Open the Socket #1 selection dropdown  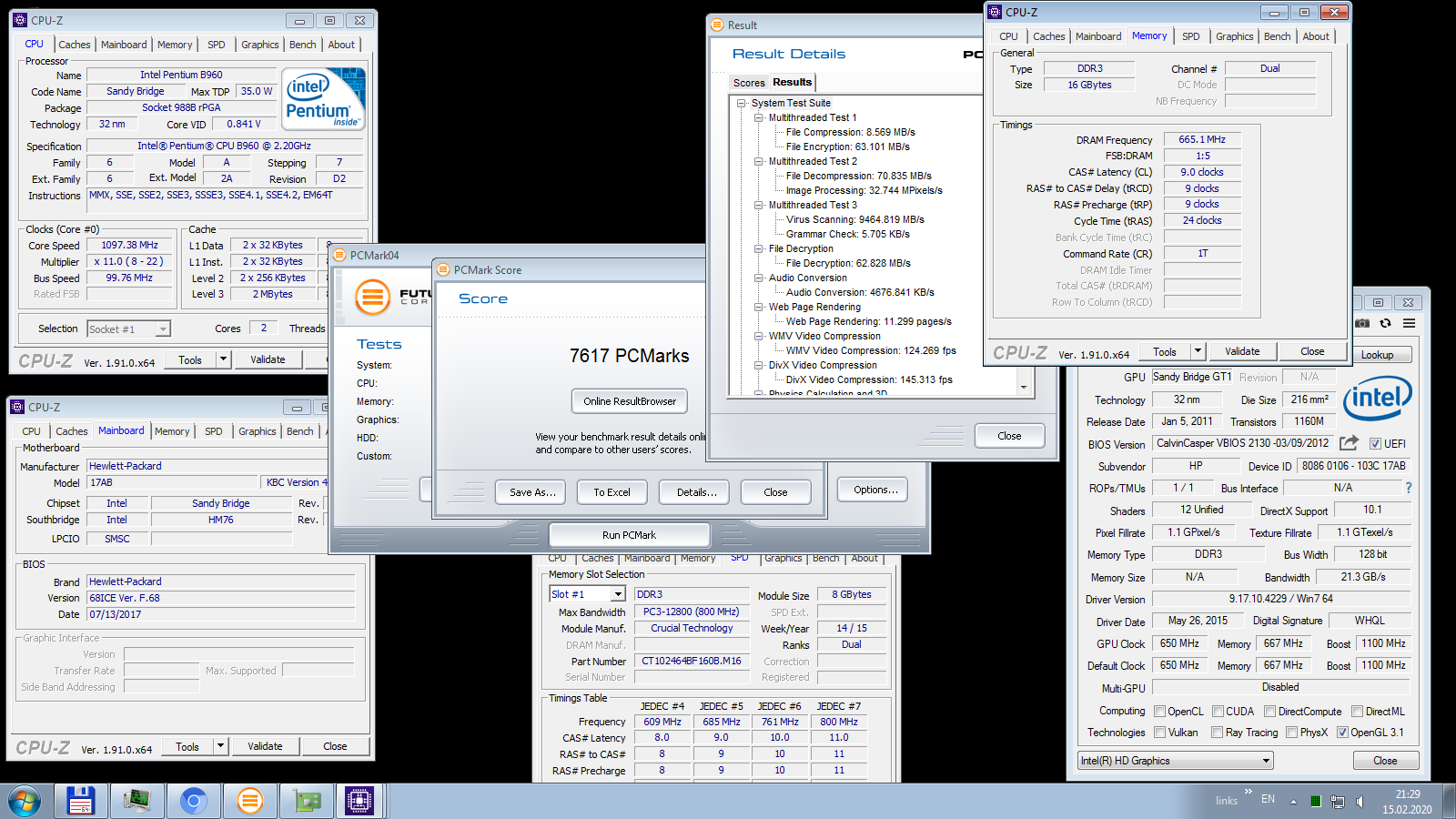tap(129, 329)
